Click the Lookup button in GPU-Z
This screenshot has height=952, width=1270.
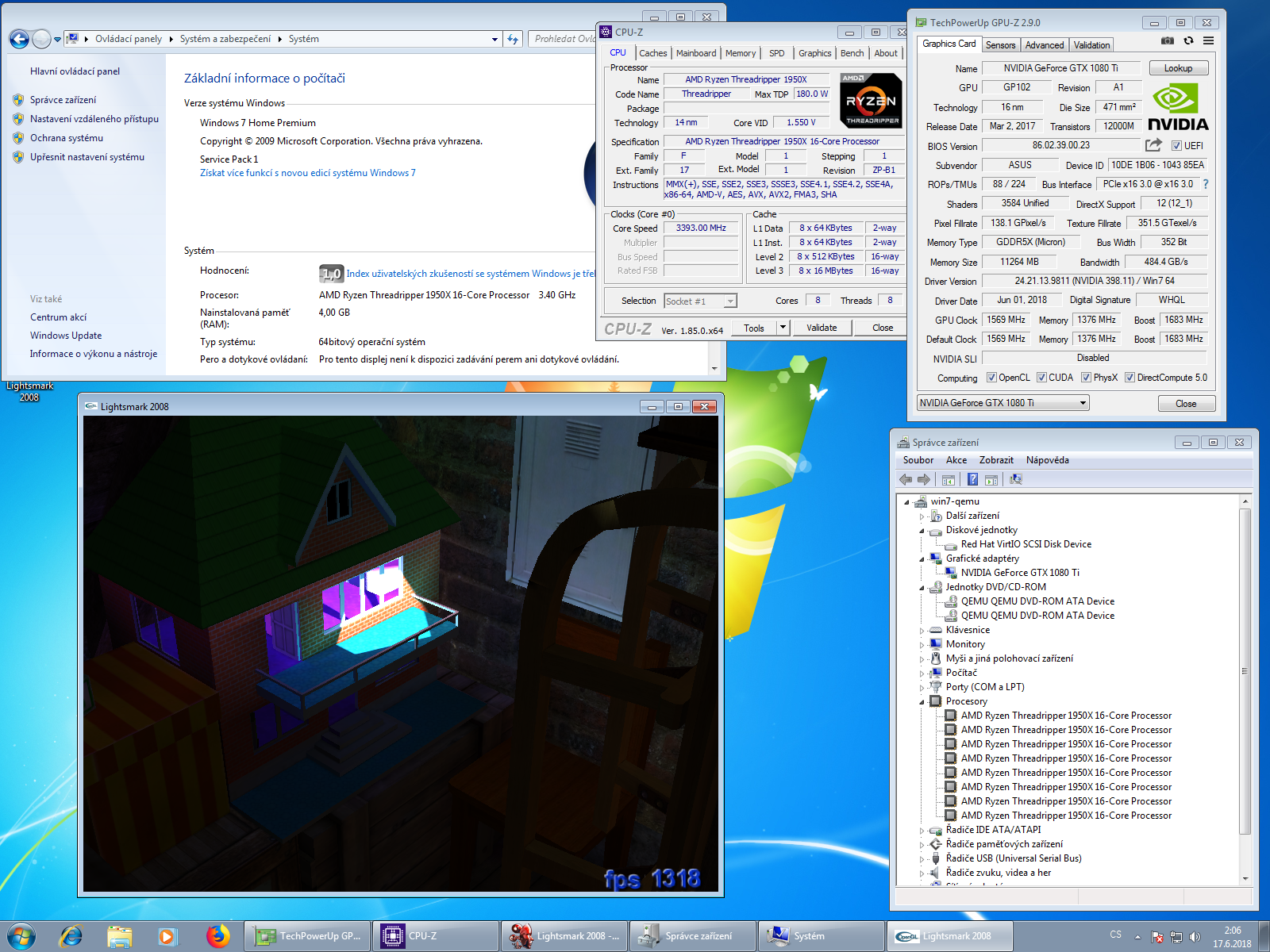pyautogui.click(x=1178, y=68)
